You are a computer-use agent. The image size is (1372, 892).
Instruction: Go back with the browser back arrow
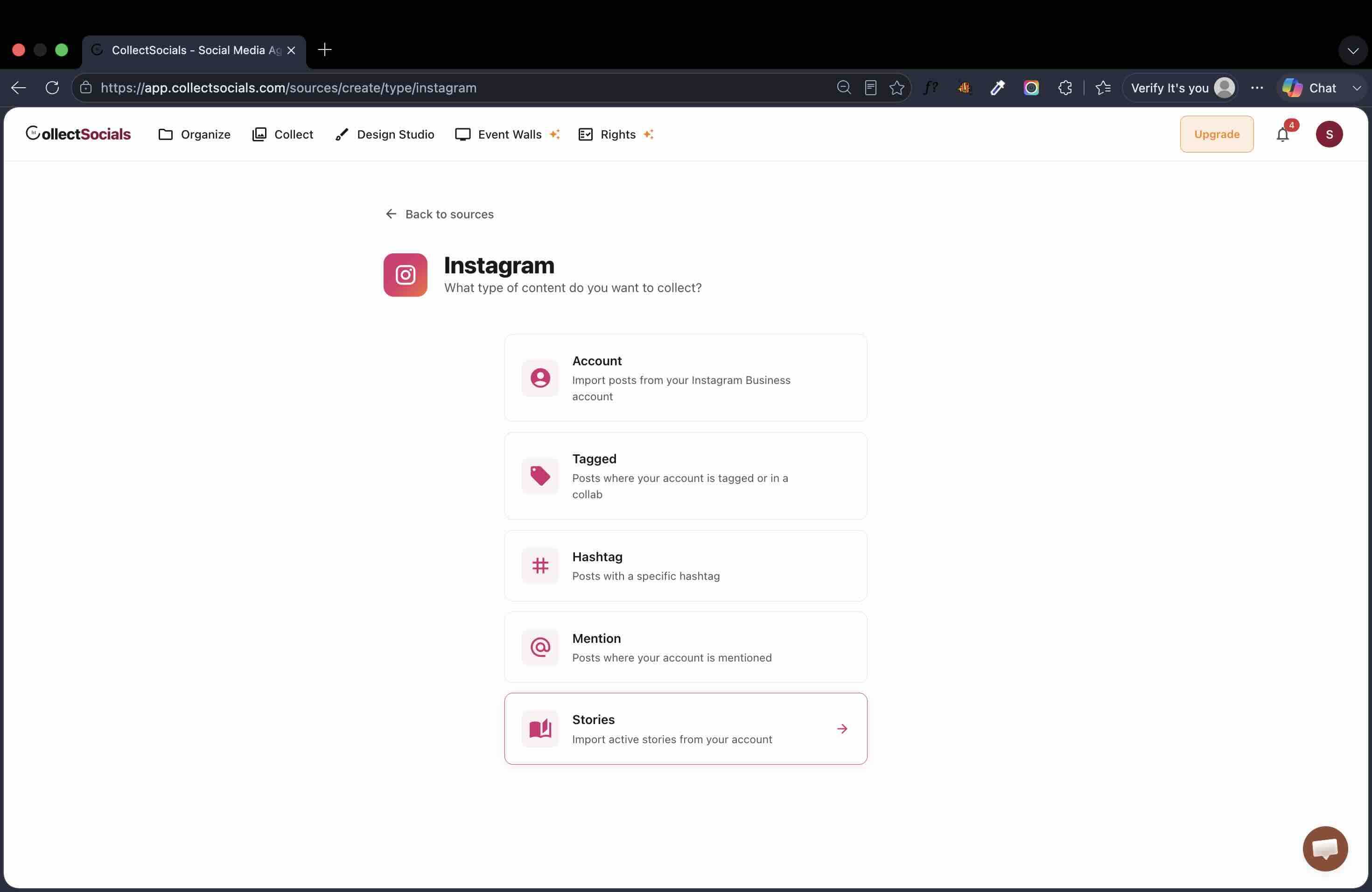19,88
